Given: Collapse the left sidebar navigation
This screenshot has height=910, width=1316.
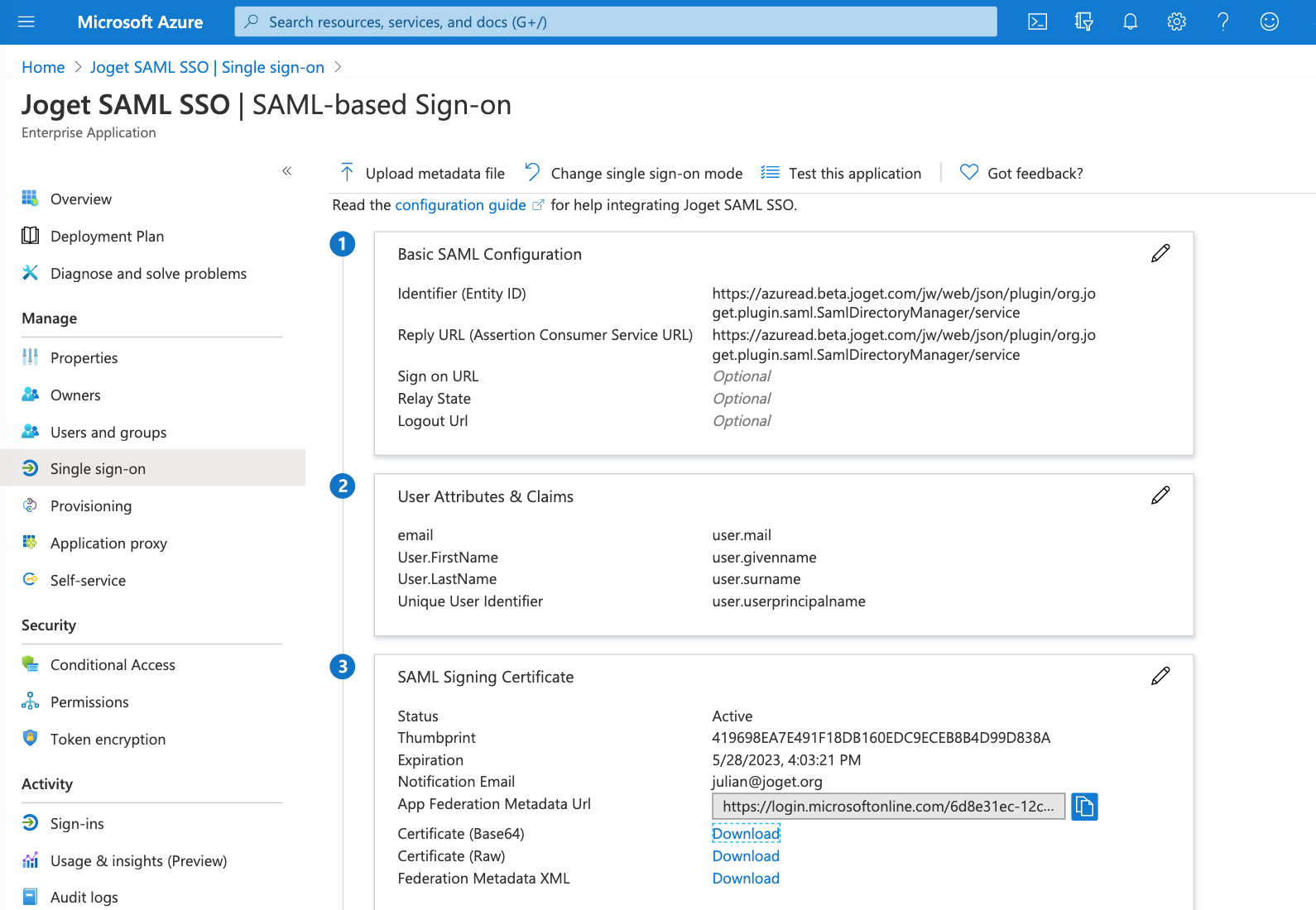Looking at the screenshot, I should [287, 171].
